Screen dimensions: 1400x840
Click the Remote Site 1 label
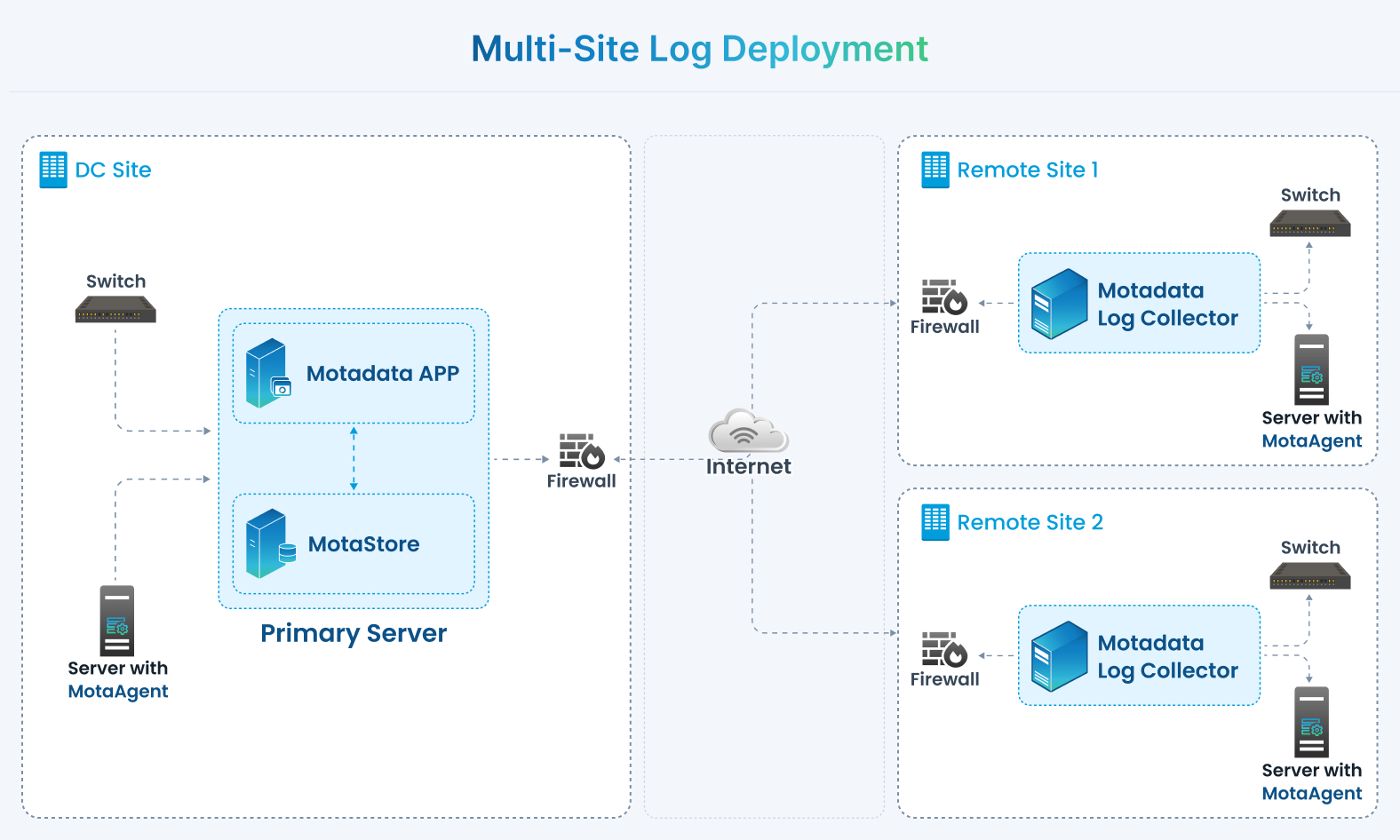click(1028, 170)
